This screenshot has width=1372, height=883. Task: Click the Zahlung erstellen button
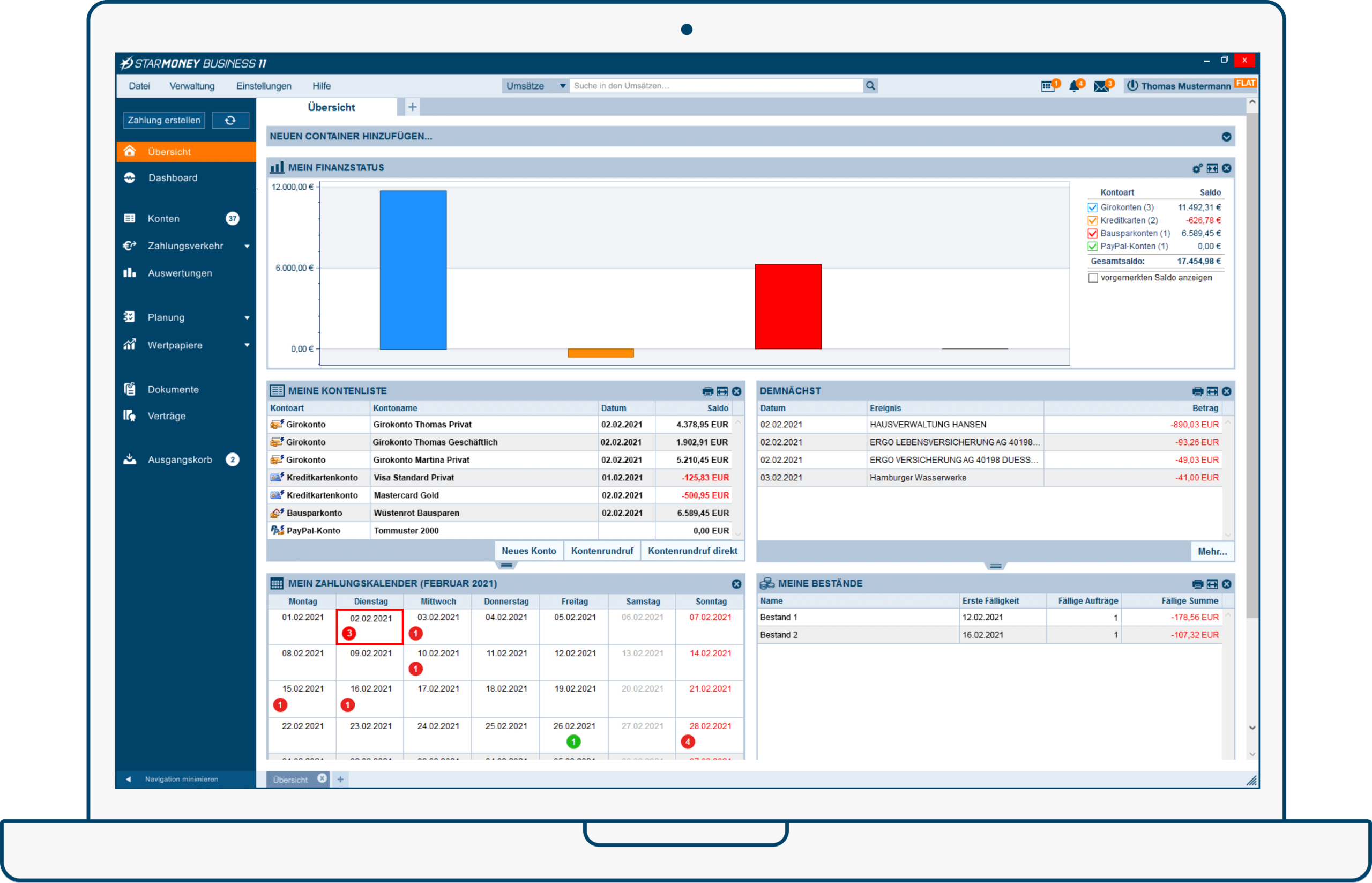click(x=165, y=121)
